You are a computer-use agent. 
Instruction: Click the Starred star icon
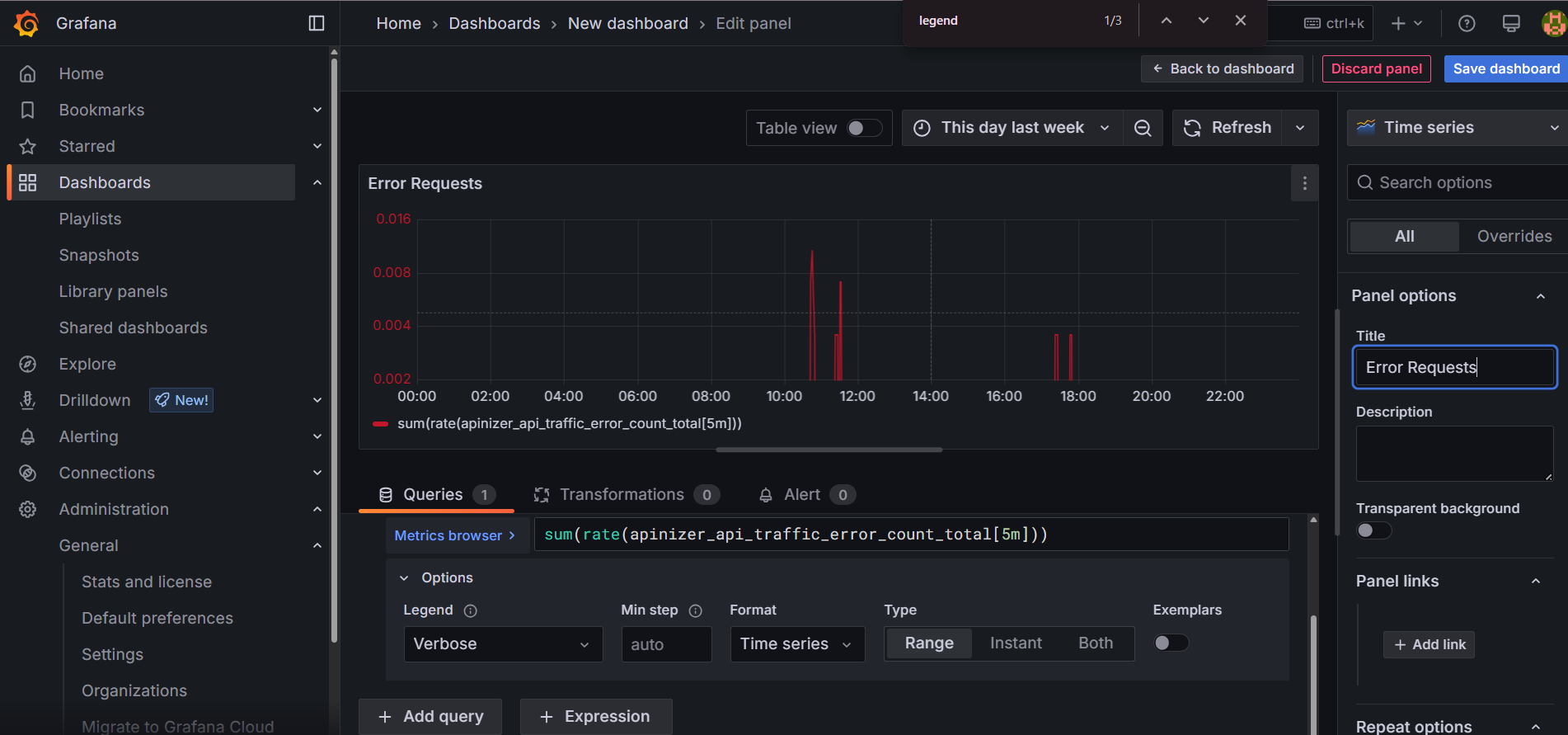27,146
